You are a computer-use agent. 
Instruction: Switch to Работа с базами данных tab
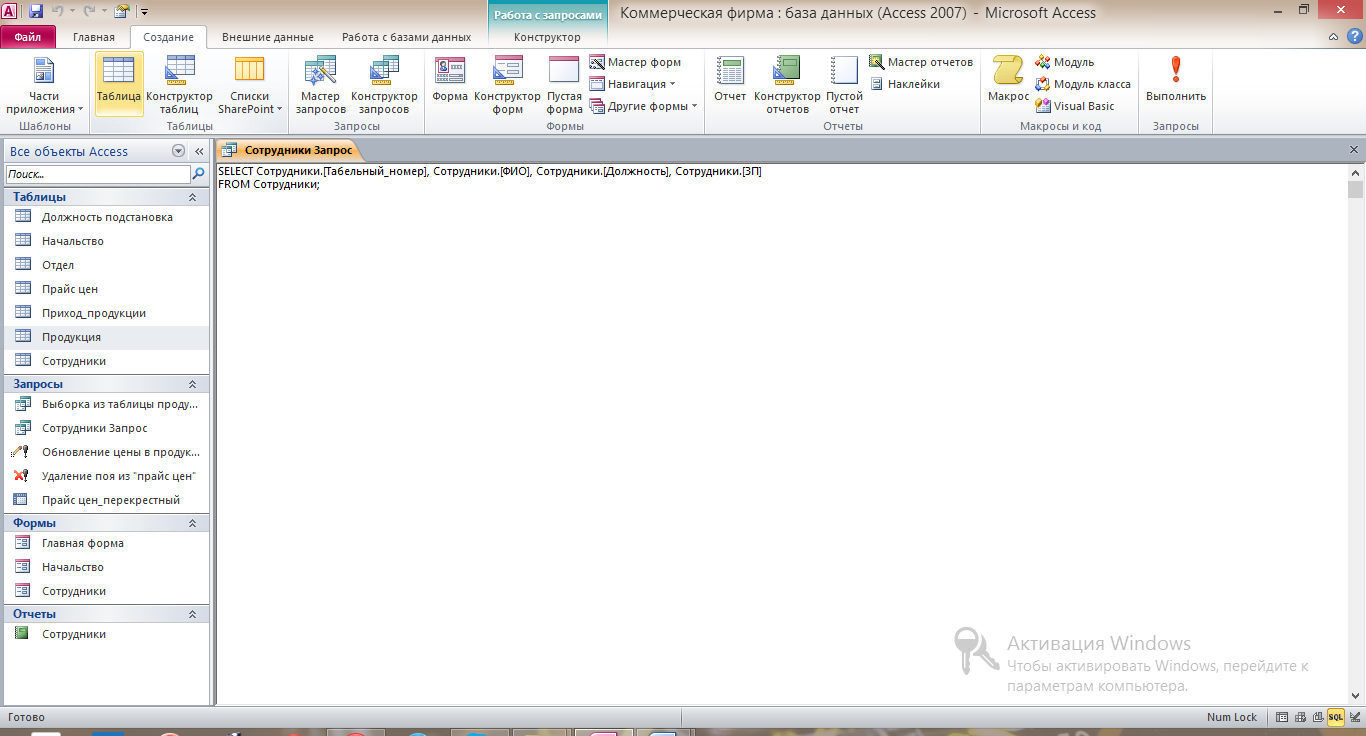[x=406, y=37]
